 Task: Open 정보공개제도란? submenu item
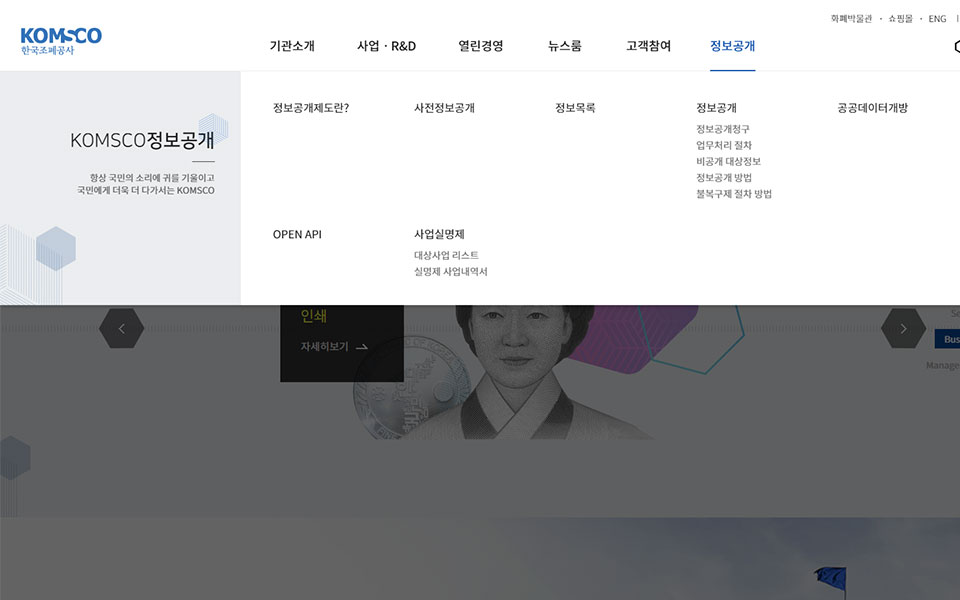[x=311, y=108]
